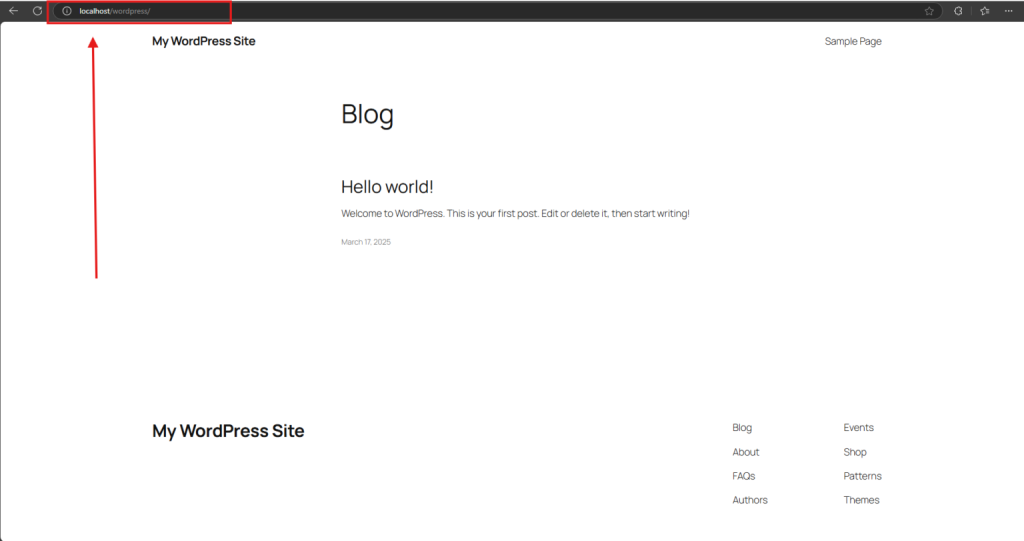Visit the FAQs footer link

743,476
